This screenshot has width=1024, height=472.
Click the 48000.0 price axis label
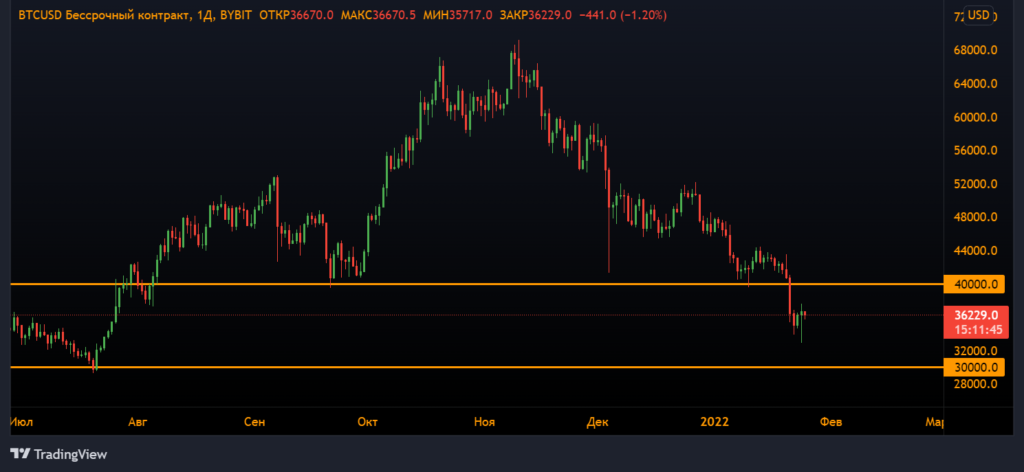(975, 217)
